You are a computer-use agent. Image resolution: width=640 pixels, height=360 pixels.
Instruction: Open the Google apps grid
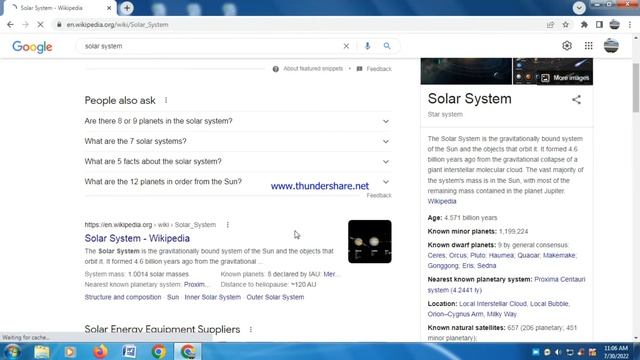588,46
